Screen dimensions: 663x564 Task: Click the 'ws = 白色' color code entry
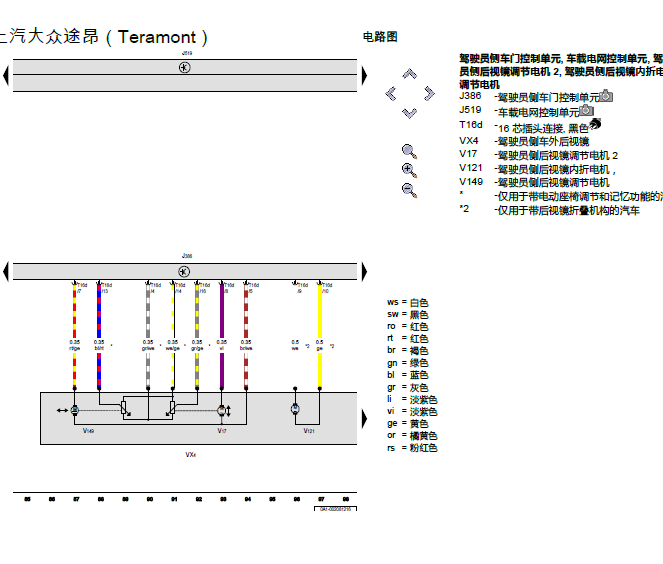click(408, 302)
